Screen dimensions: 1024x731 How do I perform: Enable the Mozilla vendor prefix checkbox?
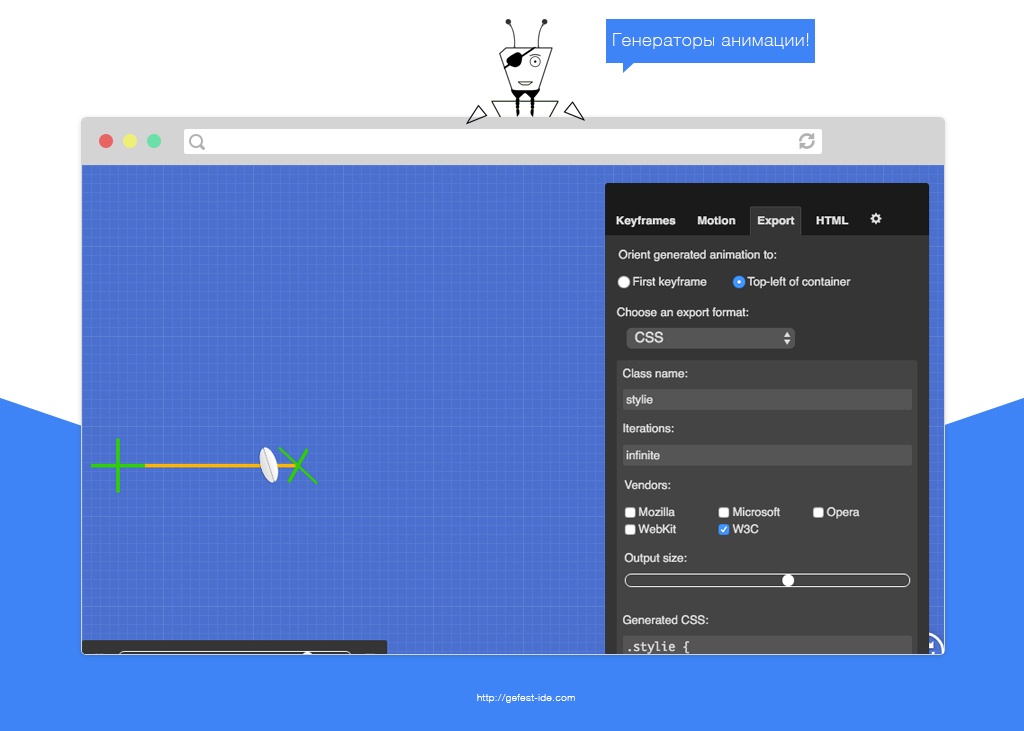(x=630, y=511)
